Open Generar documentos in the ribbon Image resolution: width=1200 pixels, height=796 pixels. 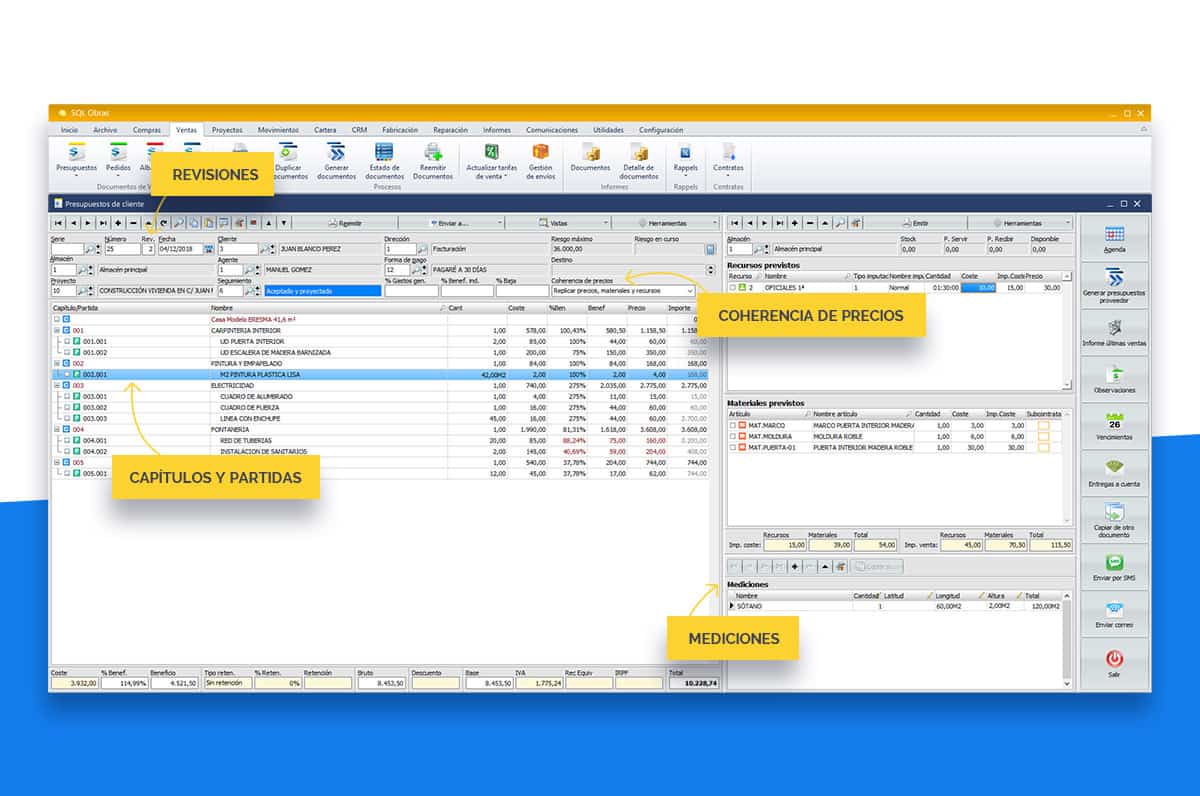(x=336, y=154)
